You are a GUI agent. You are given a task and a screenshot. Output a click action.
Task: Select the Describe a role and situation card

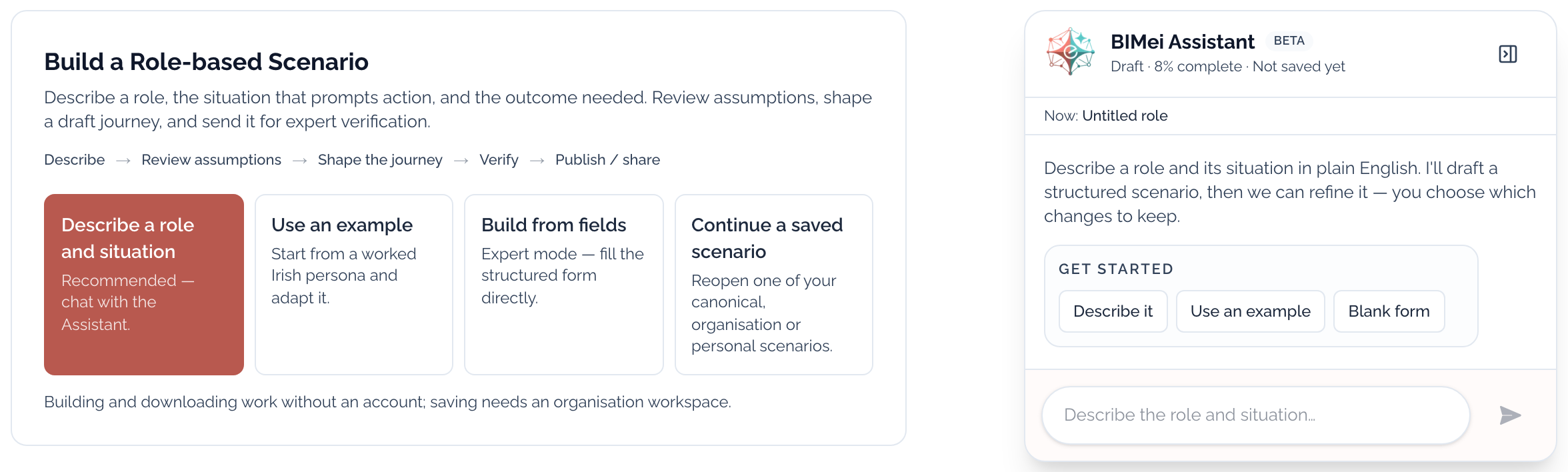point(144,285)
